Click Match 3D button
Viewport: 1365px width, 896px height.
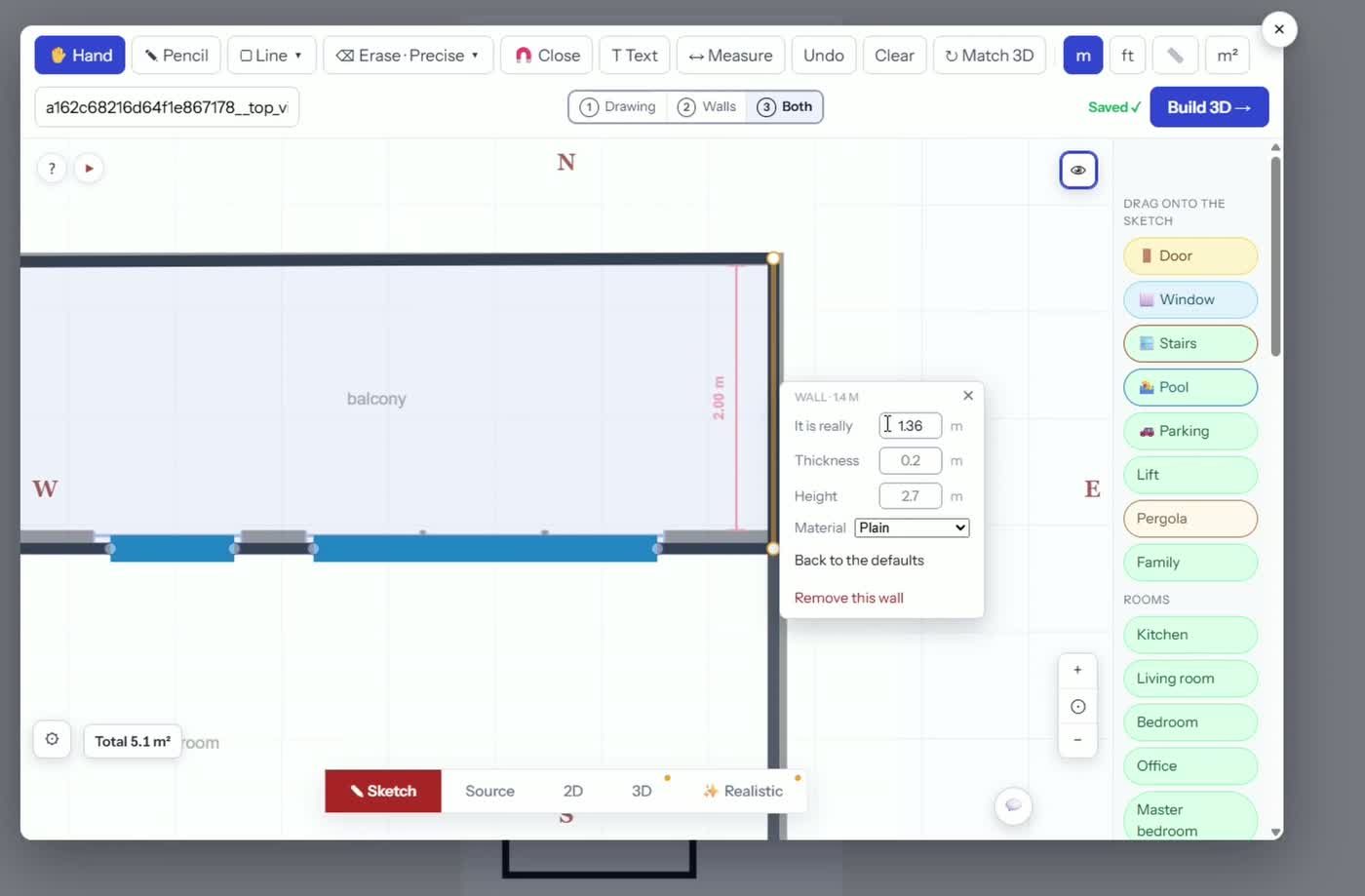[990, 56]
